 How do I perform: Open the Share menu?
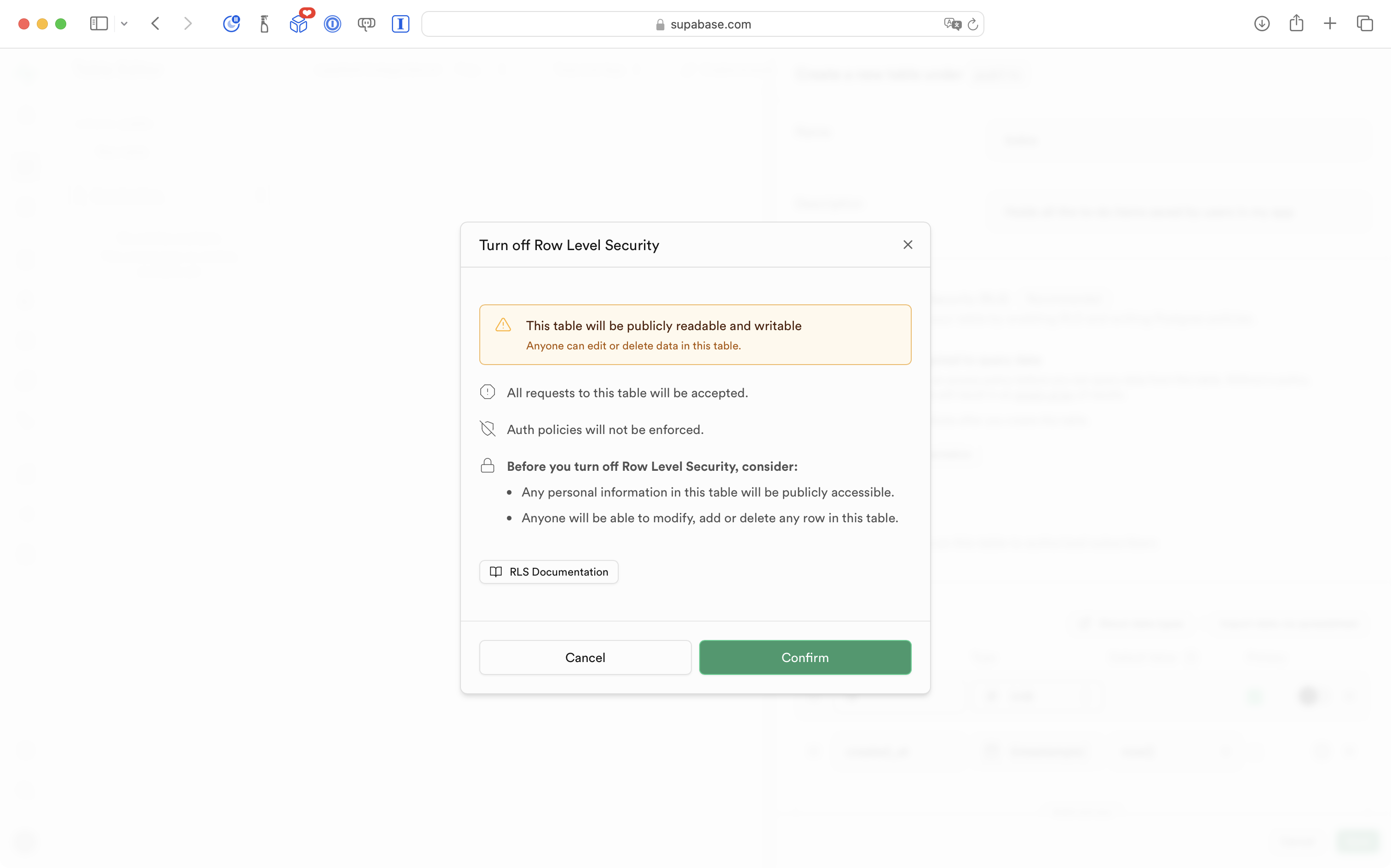coord(1296,23)
